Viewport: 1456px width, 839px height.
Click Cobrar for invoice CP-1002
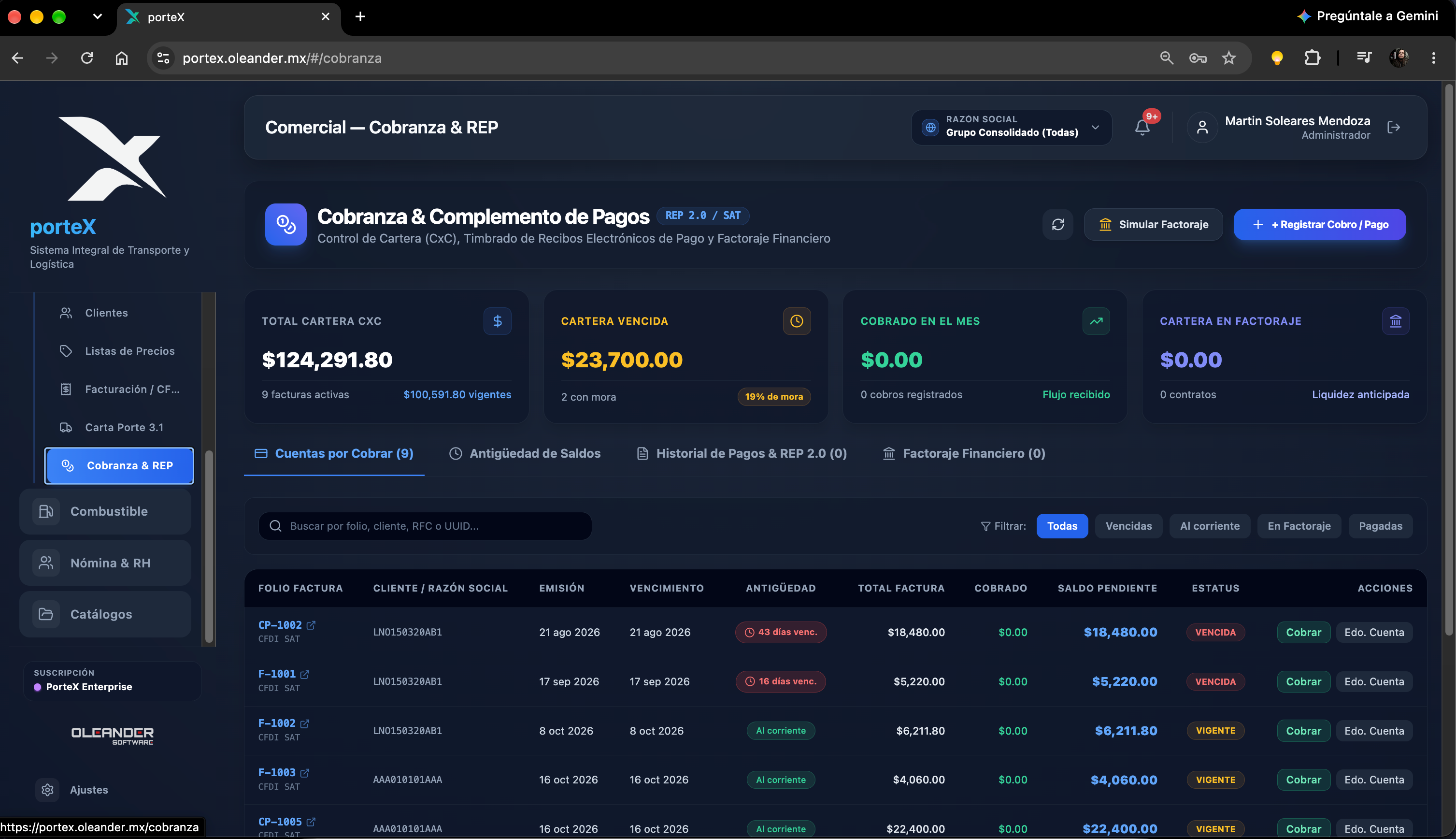[1303, 632]
